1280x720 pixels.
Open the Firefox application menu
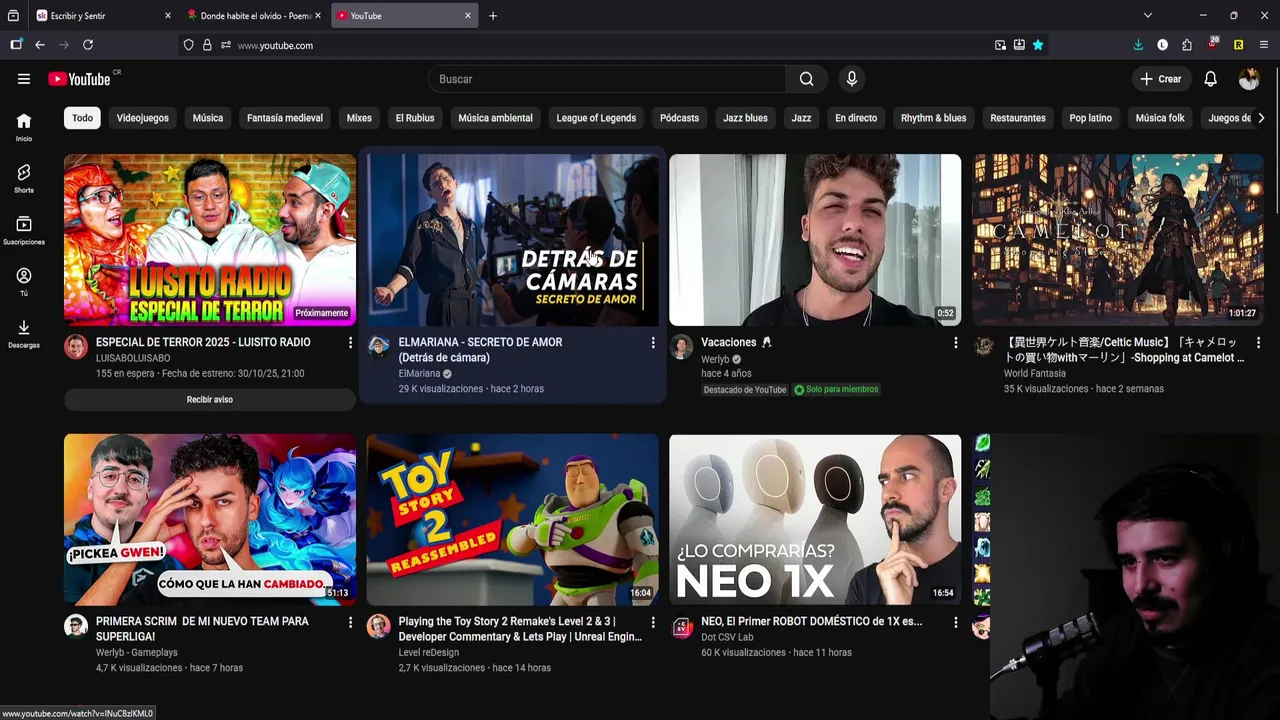point(1264,45)
